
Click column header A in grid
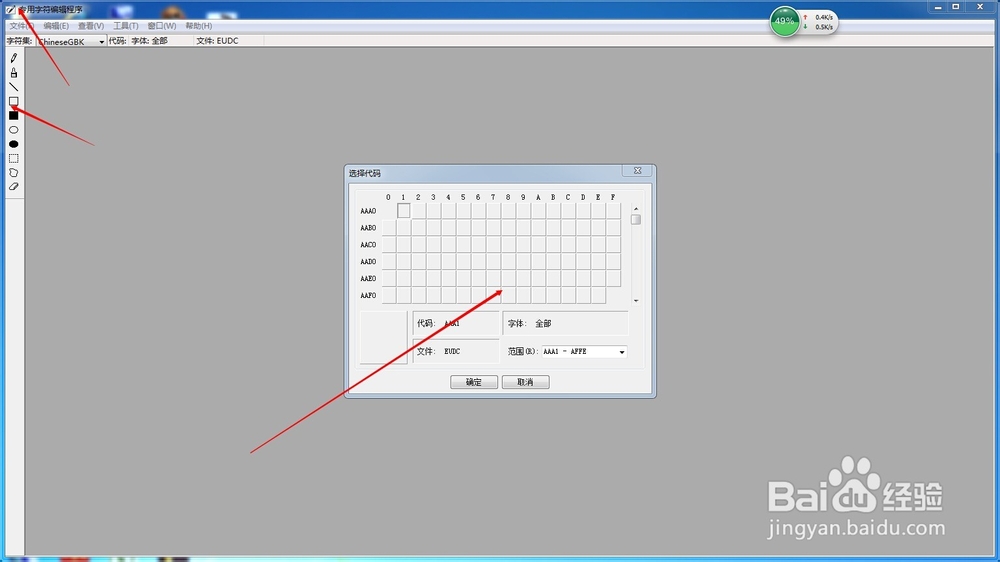(538, 197)
